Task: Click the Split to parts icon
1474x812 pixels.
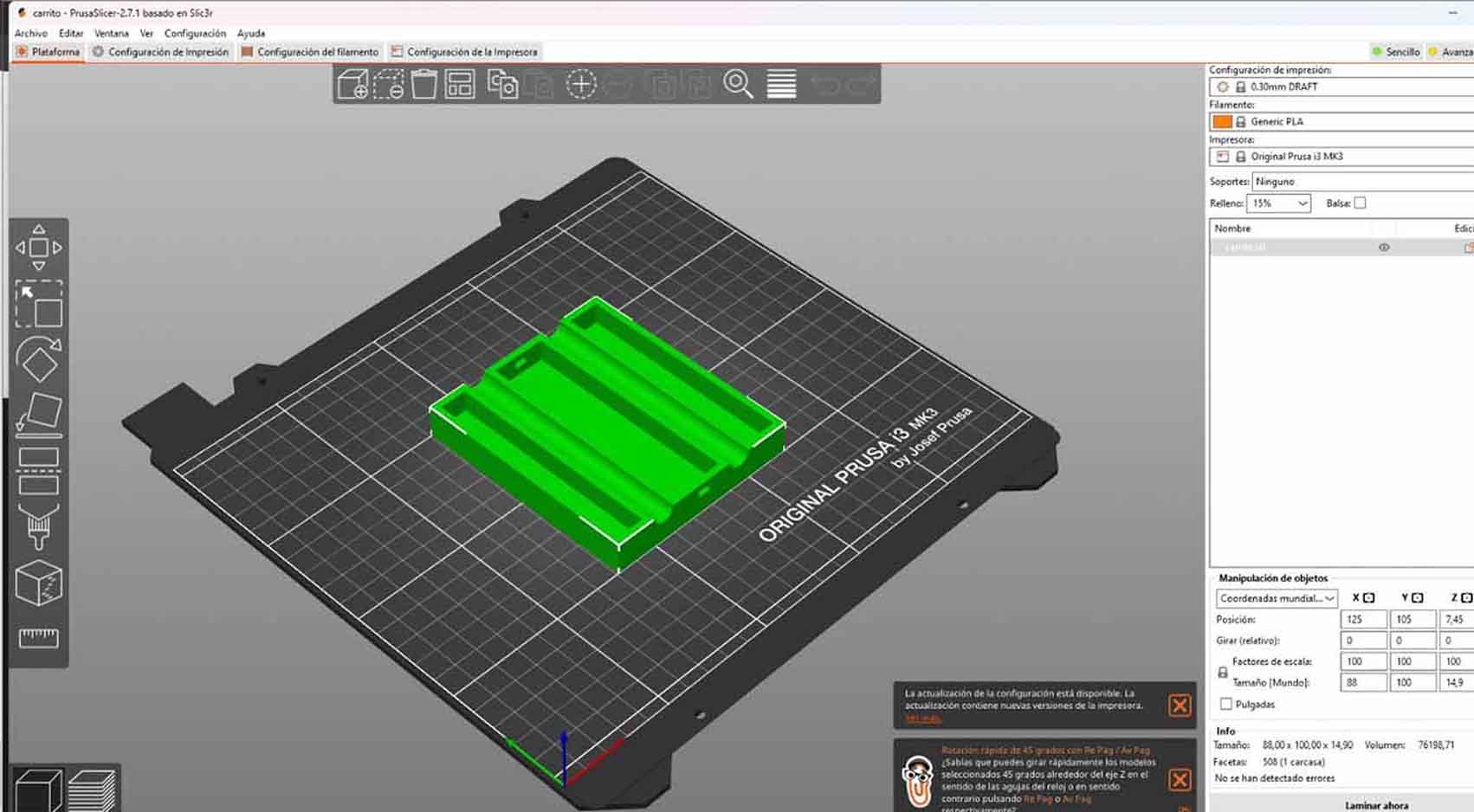Action: [x=697, y=85]
